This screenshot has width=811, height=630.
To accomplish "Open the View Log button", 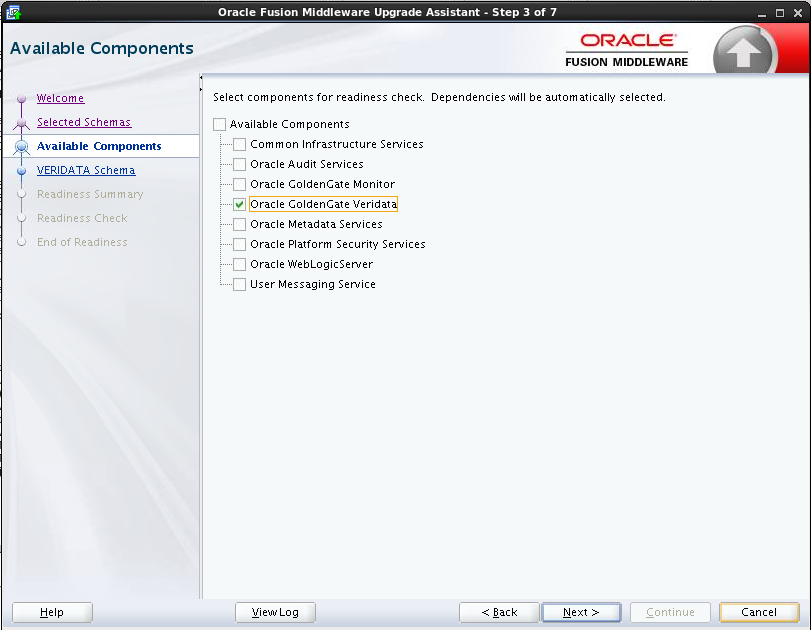I will 275,612.
